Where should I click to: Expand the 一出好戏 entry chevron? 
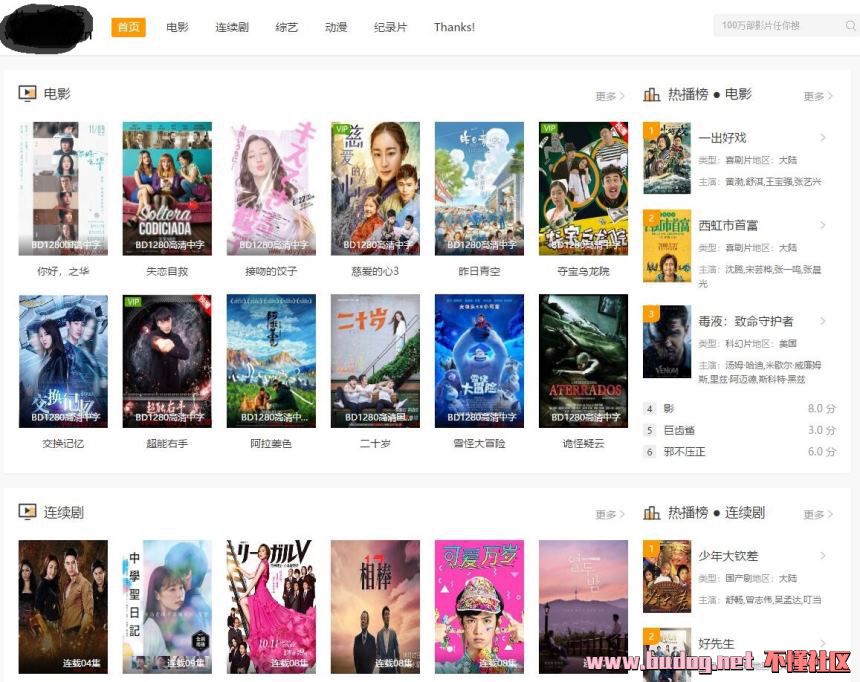pos(823,138)
